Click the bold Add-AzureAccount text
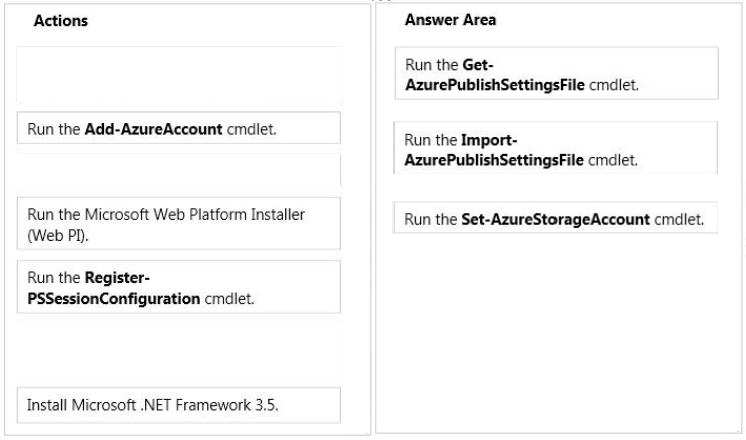 pos(153,129)
